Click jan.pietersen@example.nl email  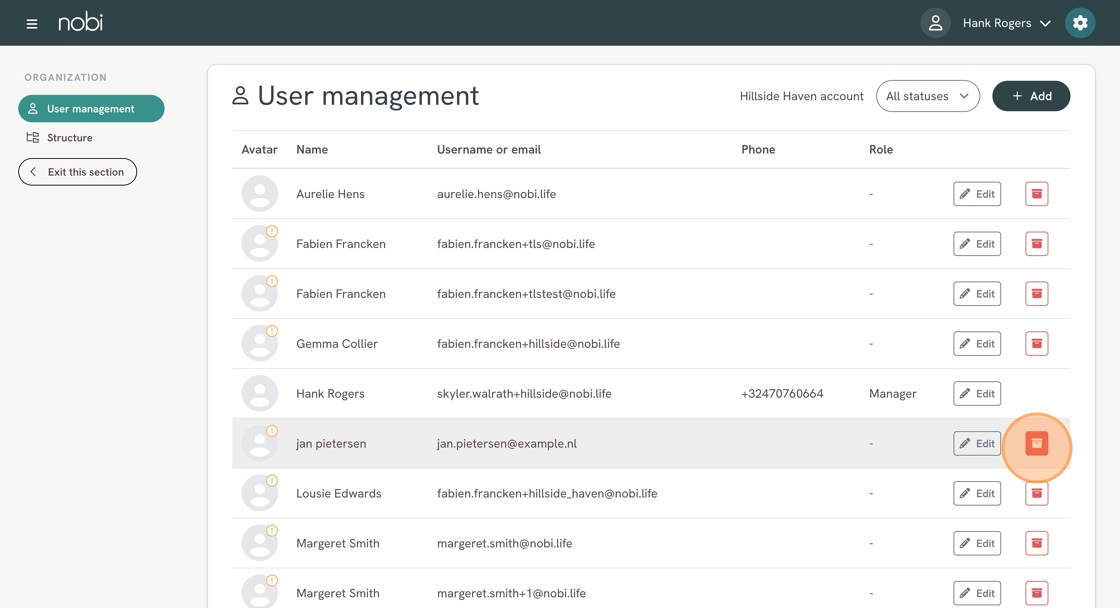pos(507,444)
